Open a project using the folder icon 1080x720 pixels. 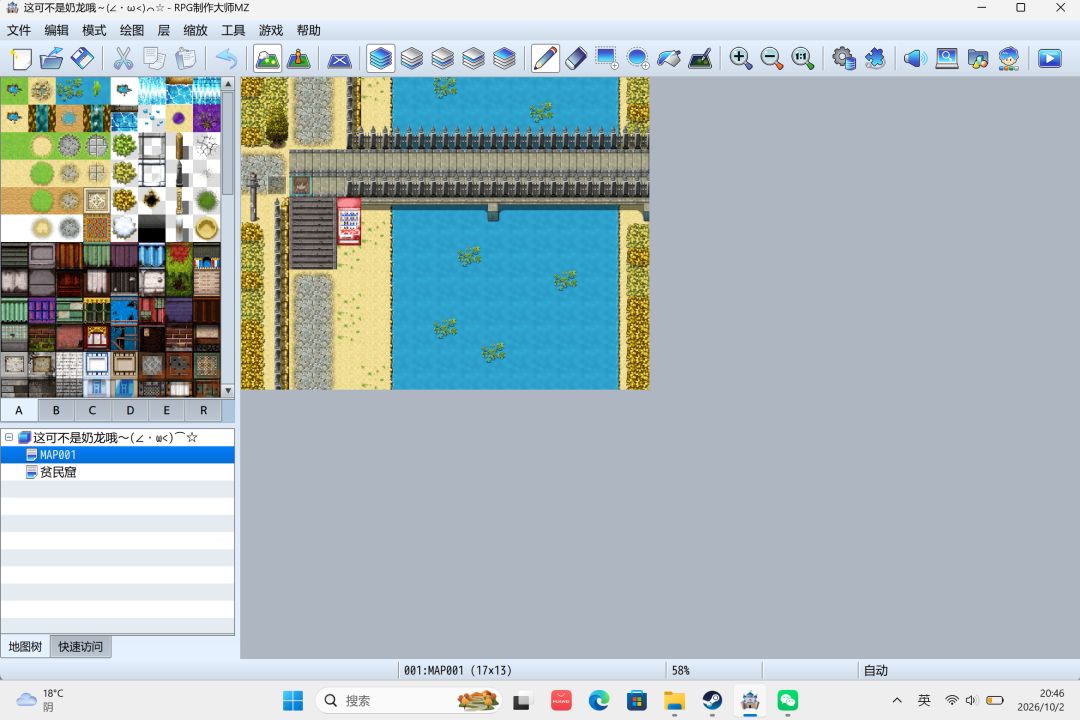point(52,59)
